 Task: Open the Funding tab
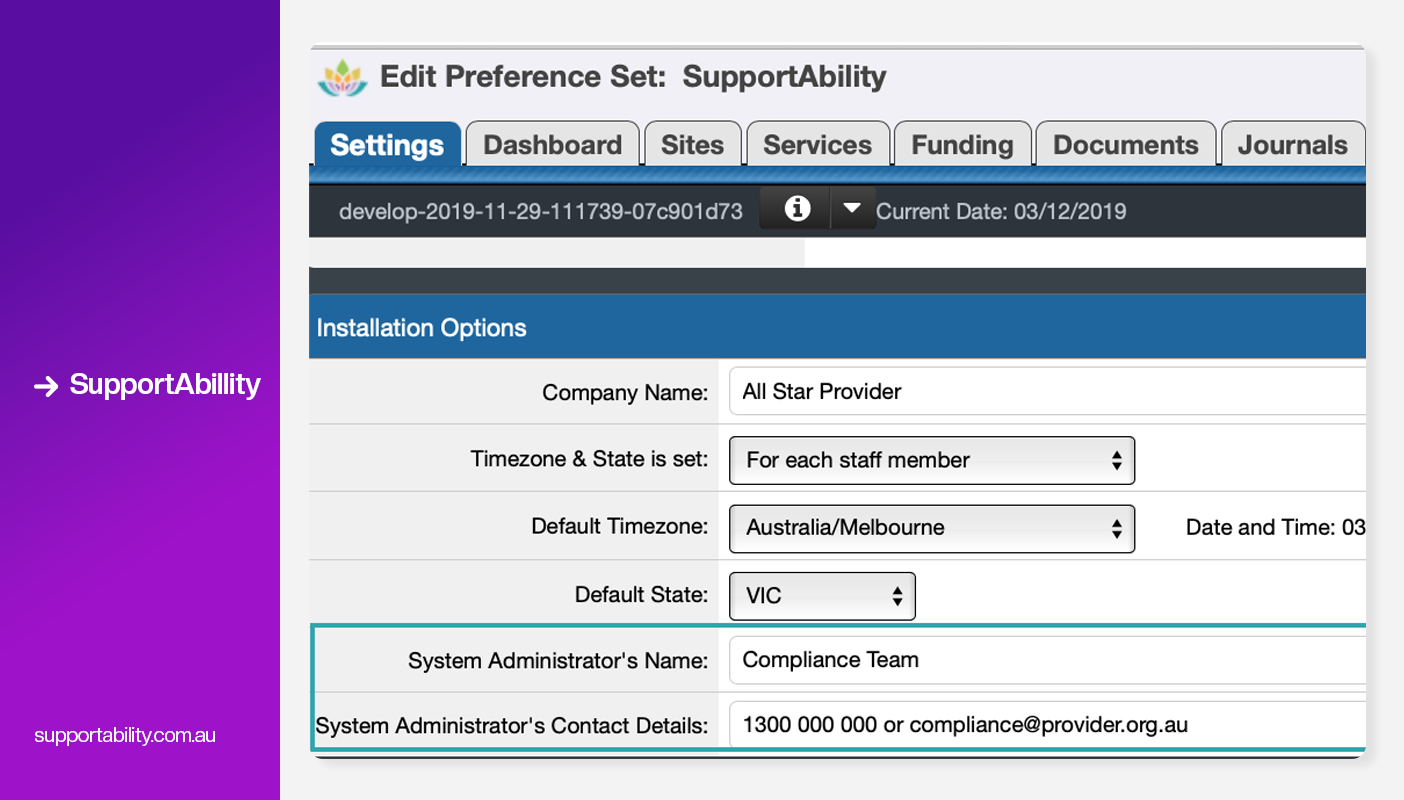click(x=962, y=145)
